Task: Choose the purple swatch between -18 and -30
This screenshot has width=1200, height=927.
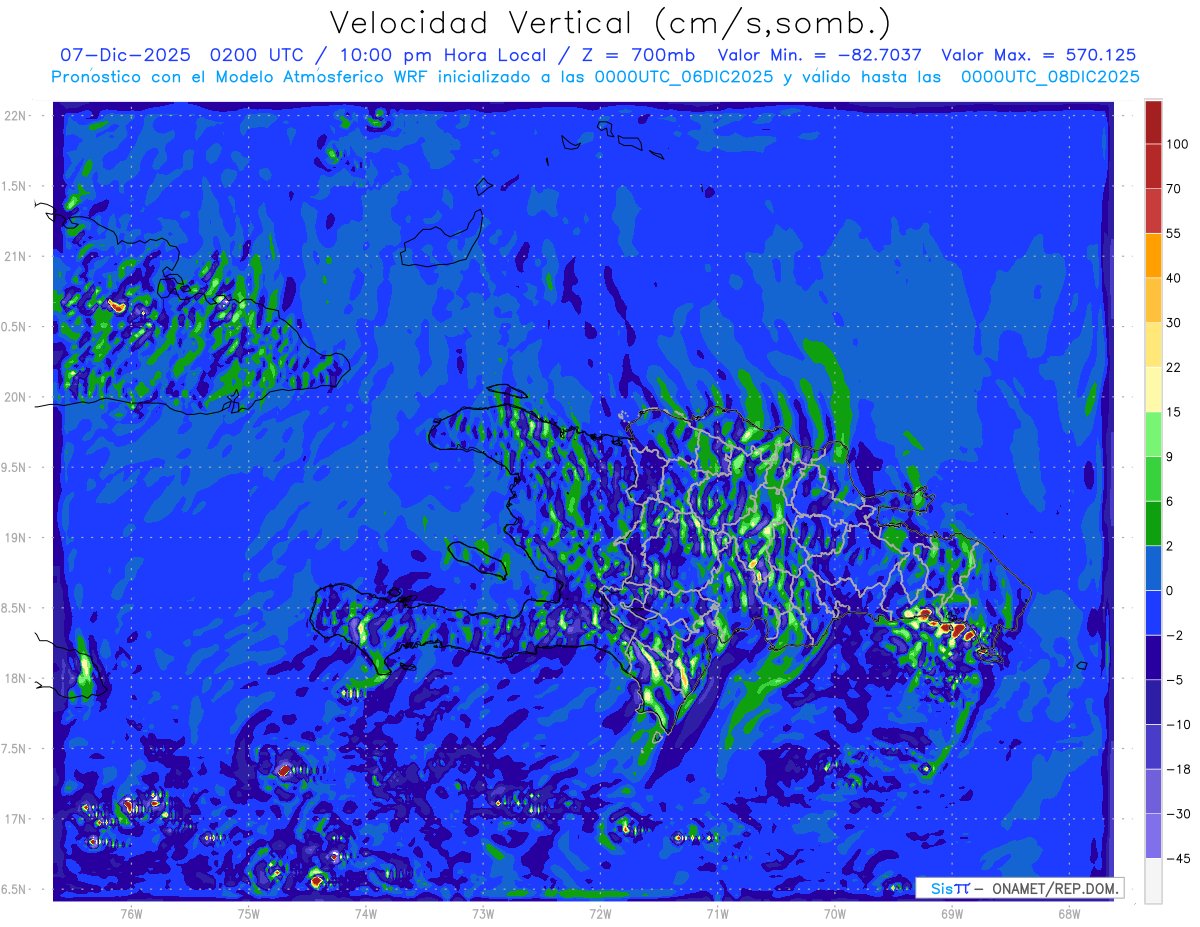Action: (x=1153, y=790)
